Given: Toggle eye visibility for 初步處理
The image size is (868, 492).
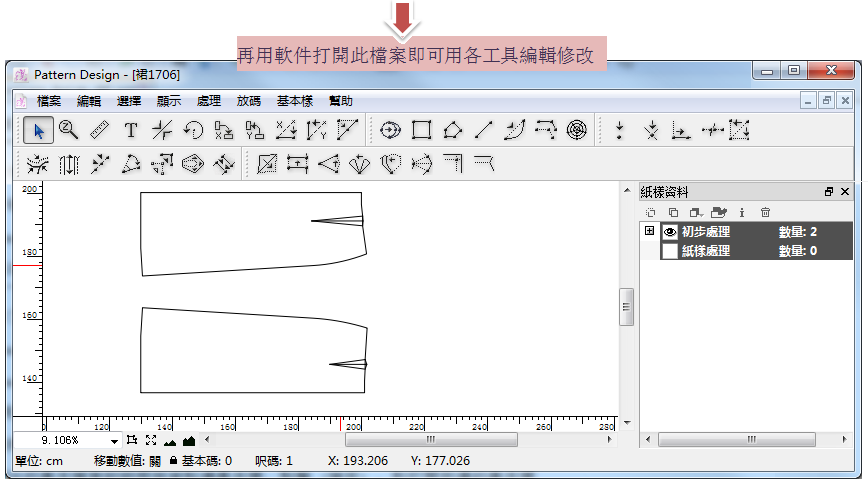Looking at the screenshot, I should pos(670,232).
